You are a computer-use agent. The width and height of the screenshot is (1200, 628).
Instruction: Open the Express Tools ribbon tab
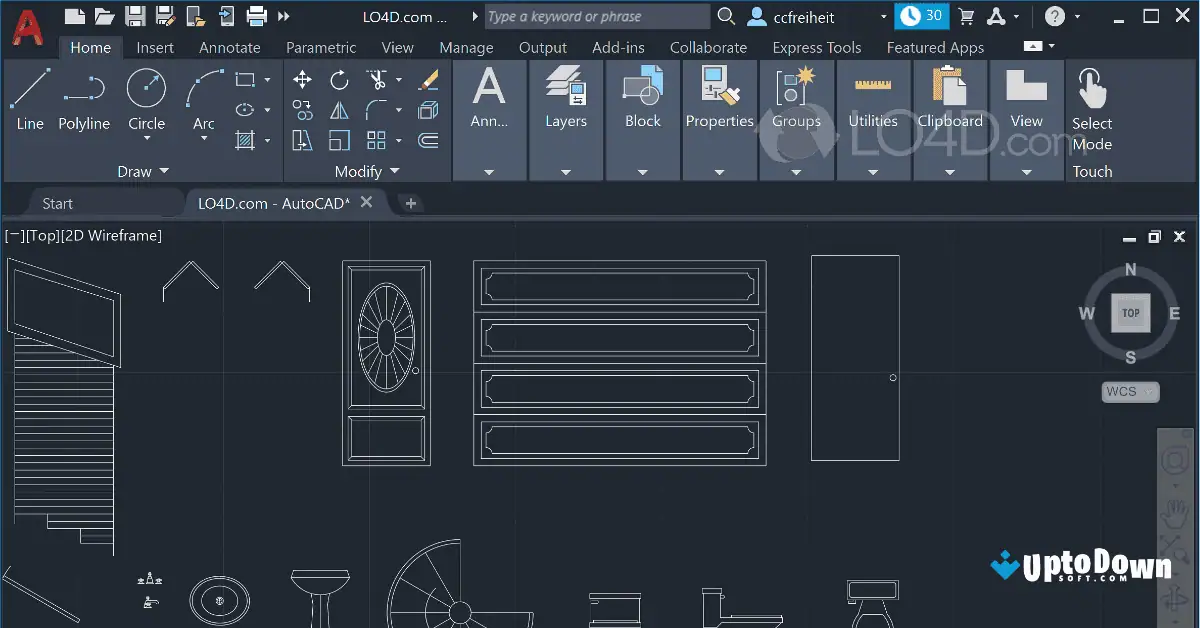817,47
